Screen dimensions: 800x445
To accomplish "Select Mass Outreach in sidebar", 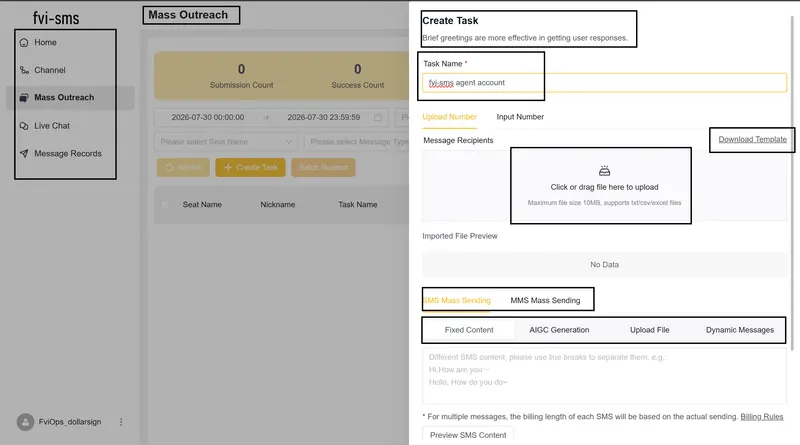I will tap(70, 97).
